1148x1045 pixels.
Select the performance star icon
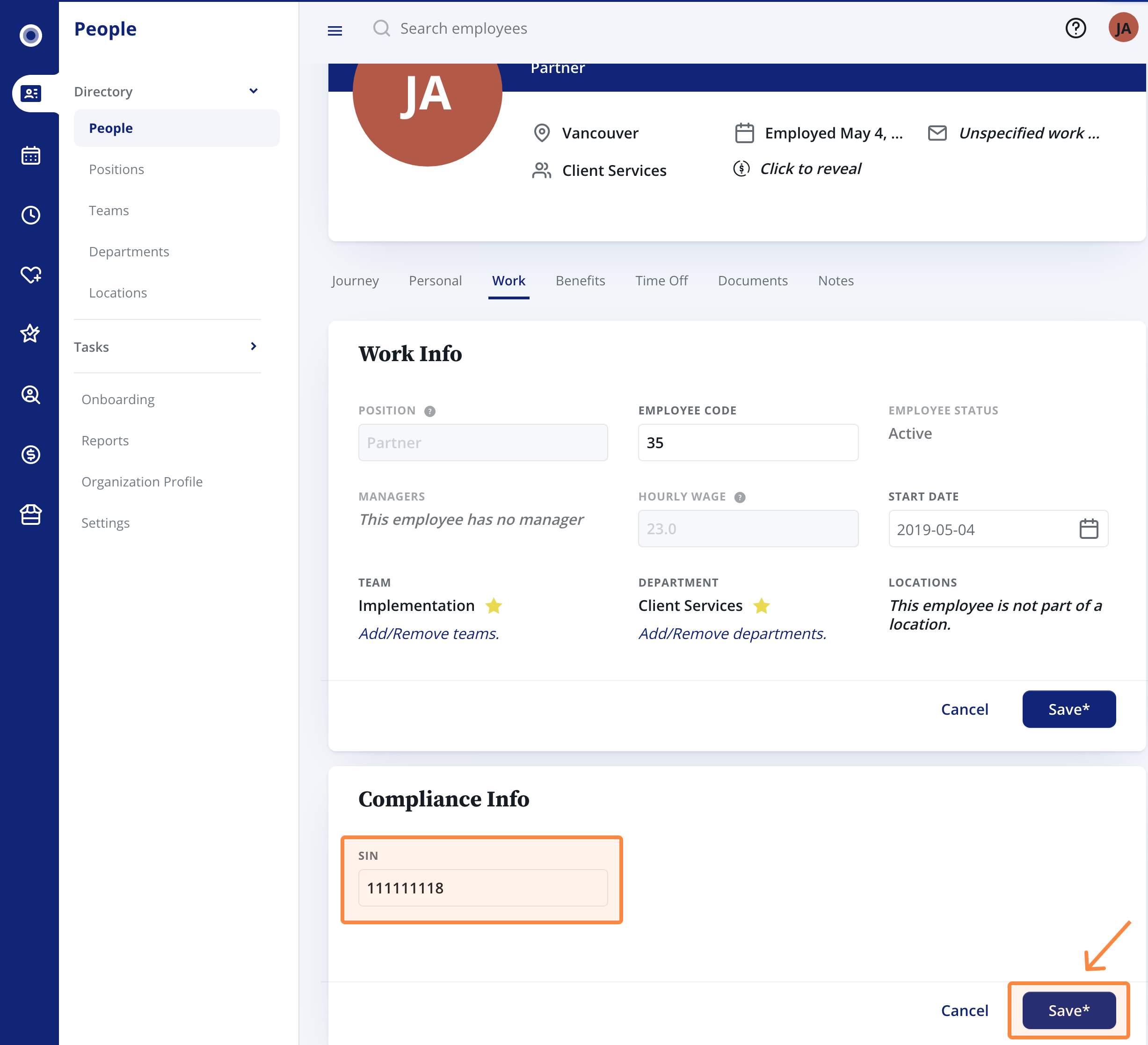(x=31, y=334)
